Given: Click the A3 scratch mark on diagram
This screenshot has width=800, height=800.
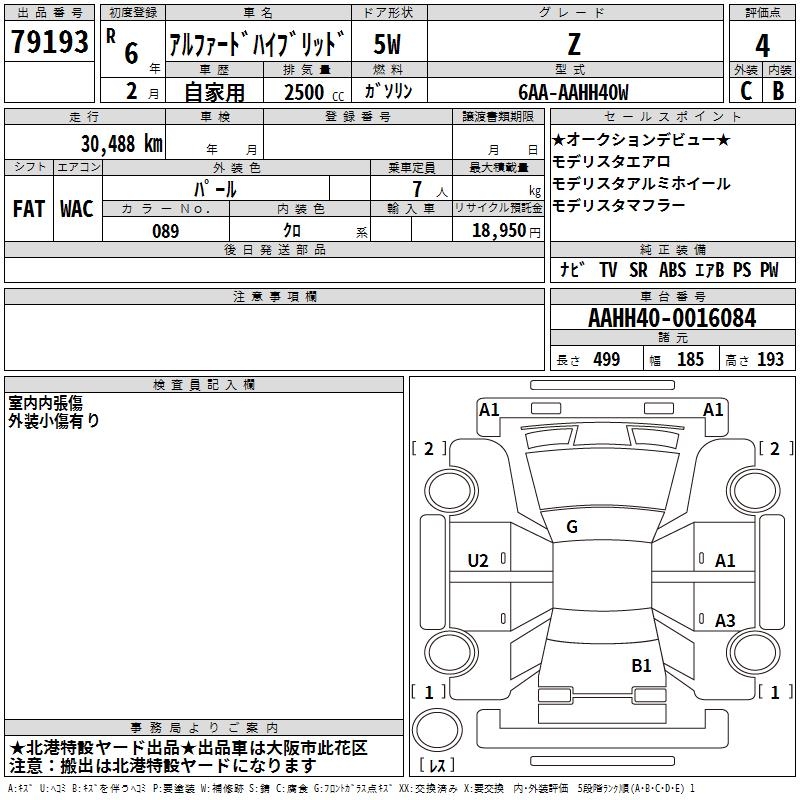Looking at the screenshot, I should pyautogui.click(x=725, y=620).
